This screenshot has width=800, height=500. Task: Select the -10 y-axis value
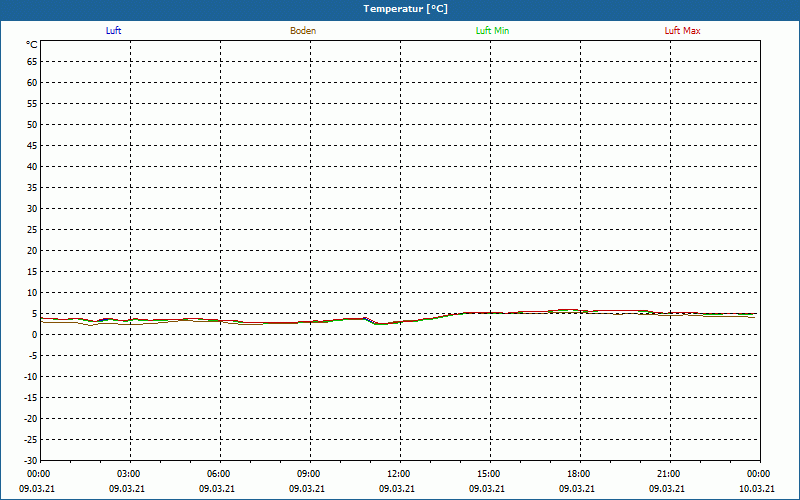pos(31,377)
